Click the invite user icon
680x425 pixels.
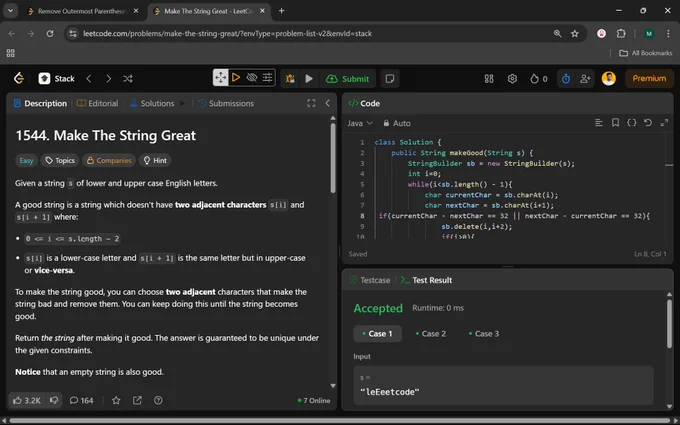tap(585, 78)
